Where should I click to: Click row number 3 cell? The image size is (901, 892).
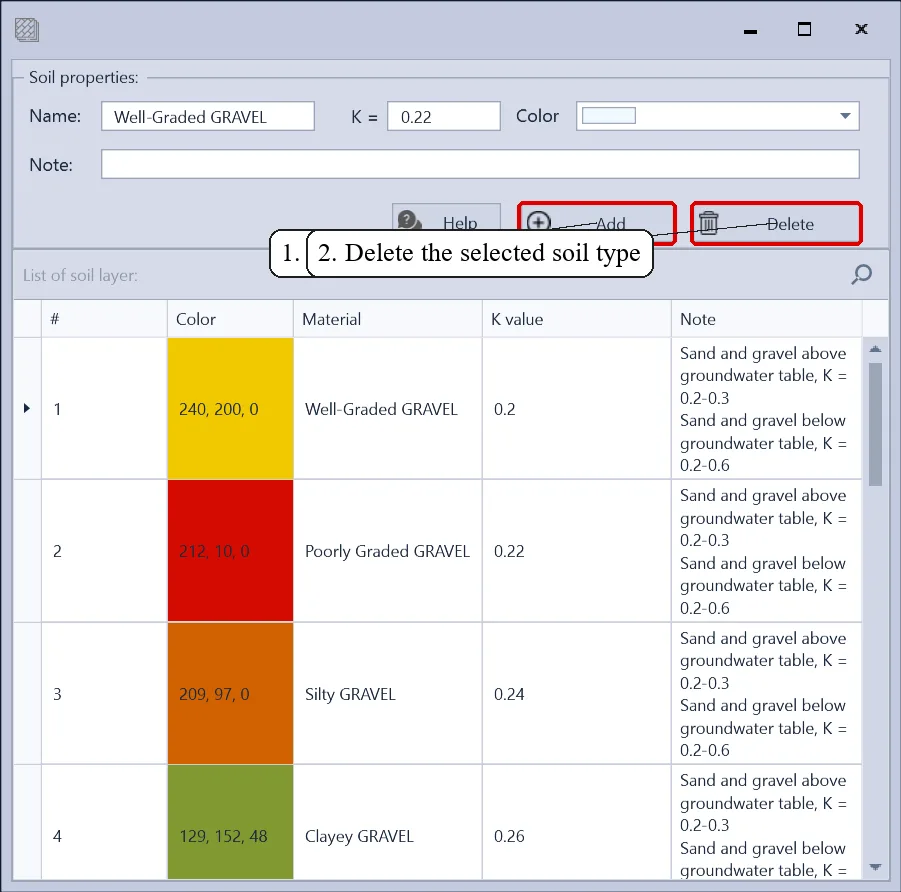(x=105, y=694)
